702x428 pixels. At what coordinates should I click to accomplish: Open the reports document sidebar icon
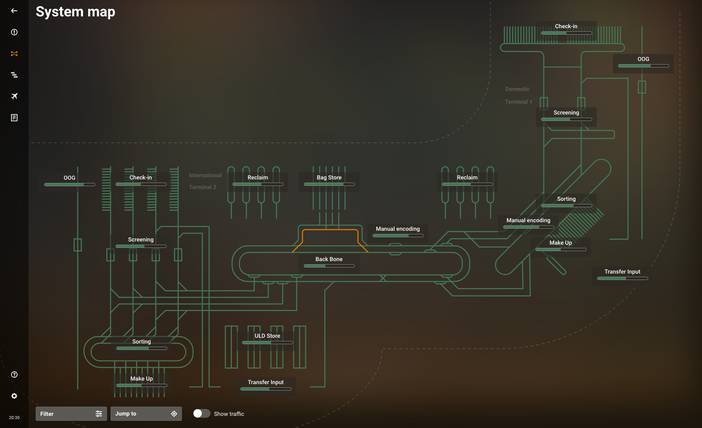pyautogui.click(x=14, y=118)
